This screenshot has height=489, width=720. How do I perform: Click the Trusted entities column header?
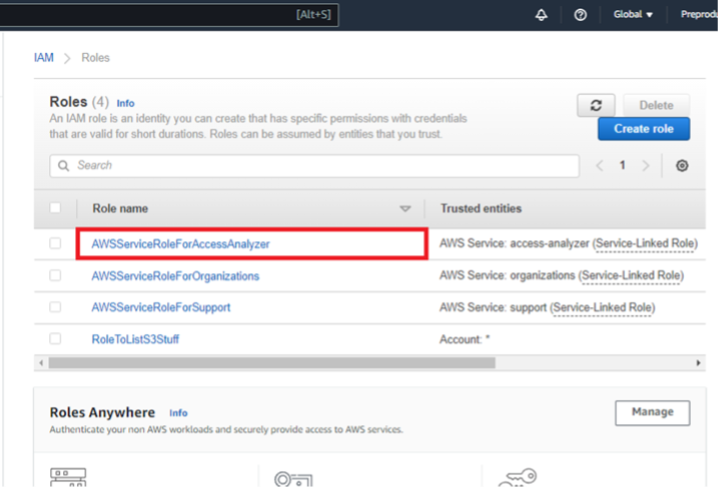point(481,208)
